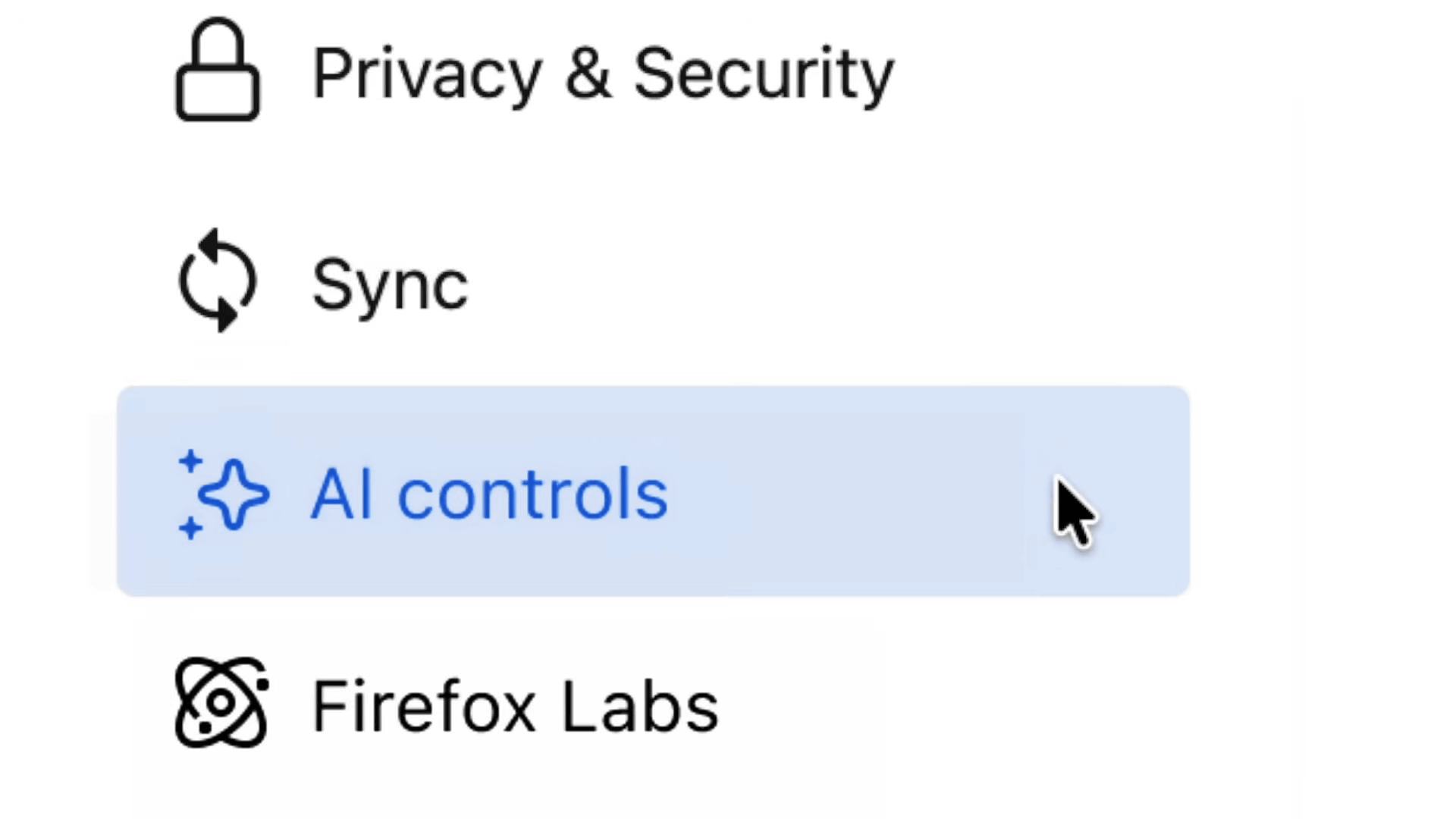Click the word Security in the sidebar
1456x819 pixels.
point(764,75)
